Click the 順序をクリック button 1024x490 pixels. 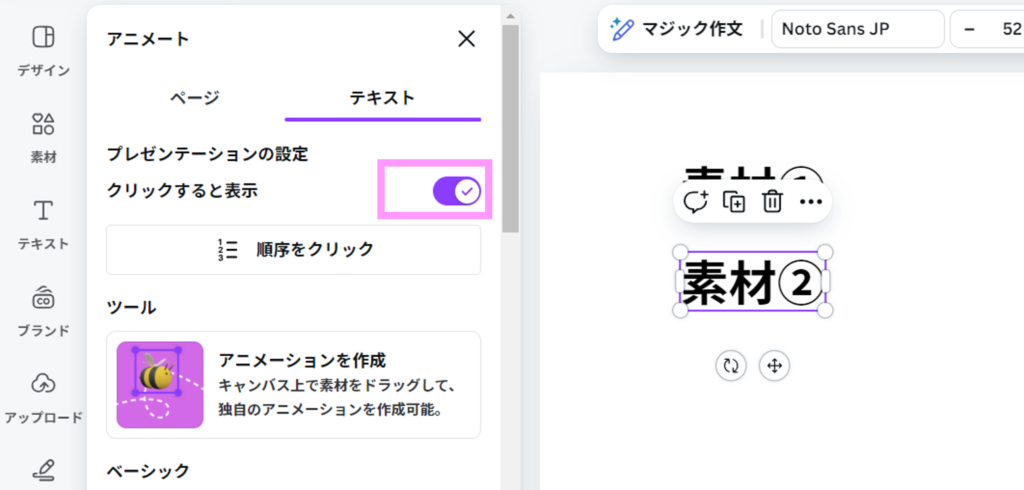pyautogui.click(x=293, y=250)
